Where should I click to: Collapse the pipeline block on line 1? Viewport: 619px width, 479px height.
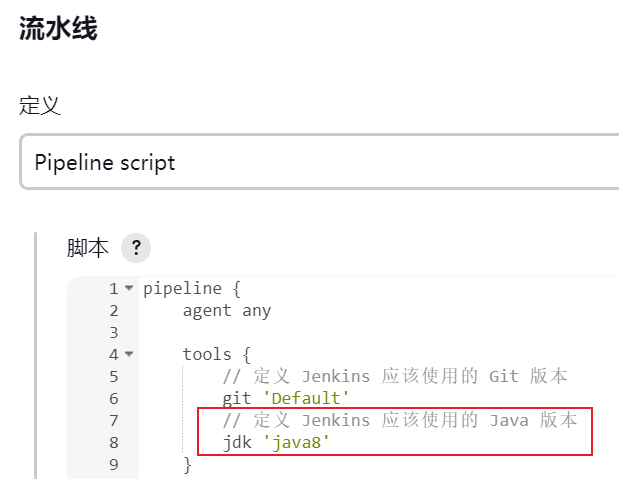point(128,289)
